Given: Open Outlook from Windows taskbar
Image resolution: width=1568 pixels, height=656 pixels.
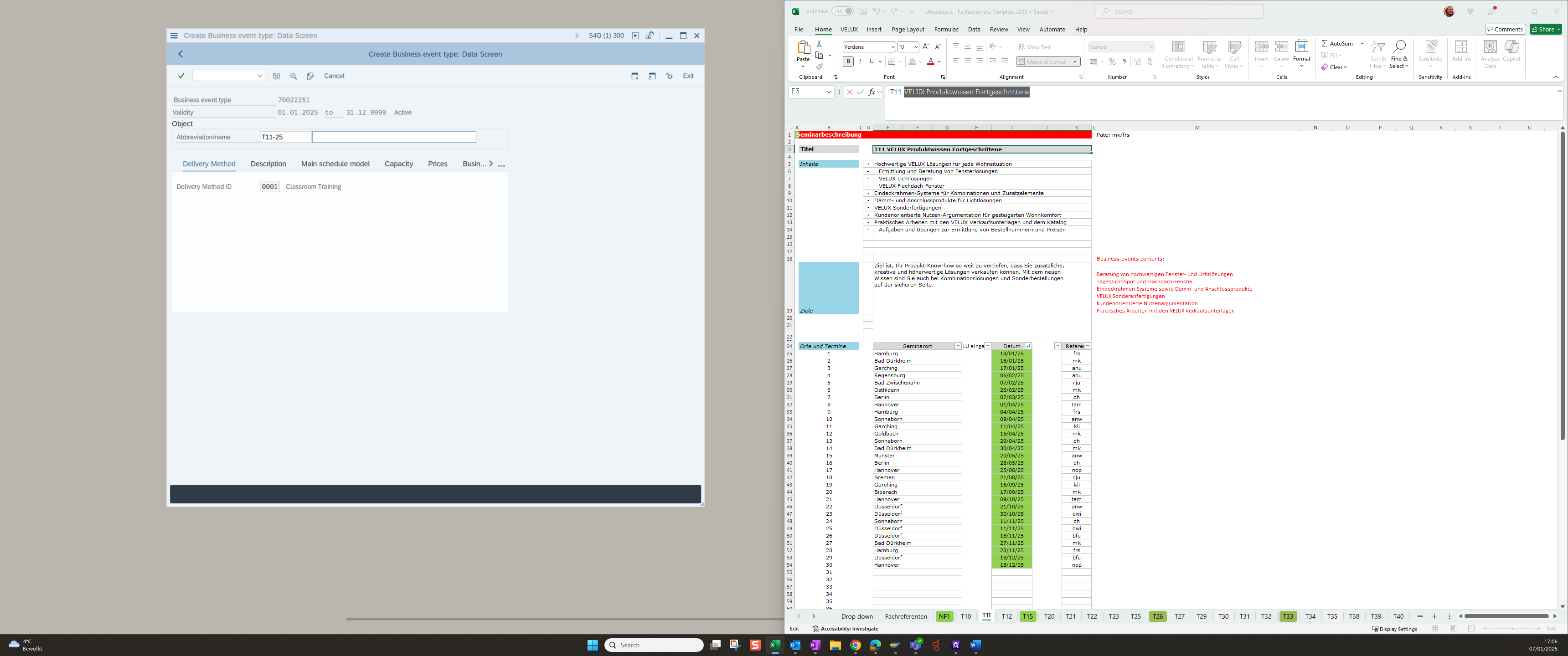Looking at the screenshot, I should point(795,645).
